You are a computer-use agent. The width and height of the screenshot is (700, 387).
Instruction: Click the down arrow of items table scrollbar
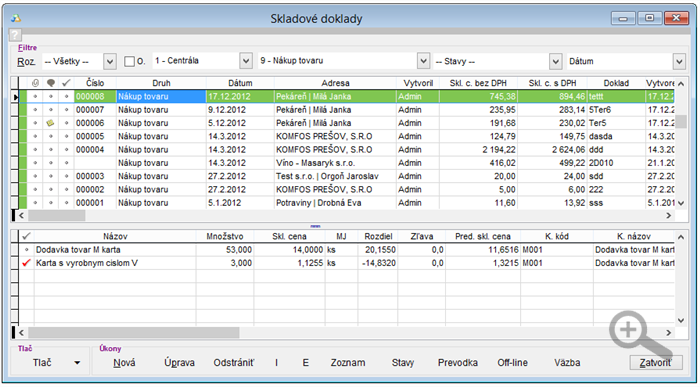click(x=681, y=320)
